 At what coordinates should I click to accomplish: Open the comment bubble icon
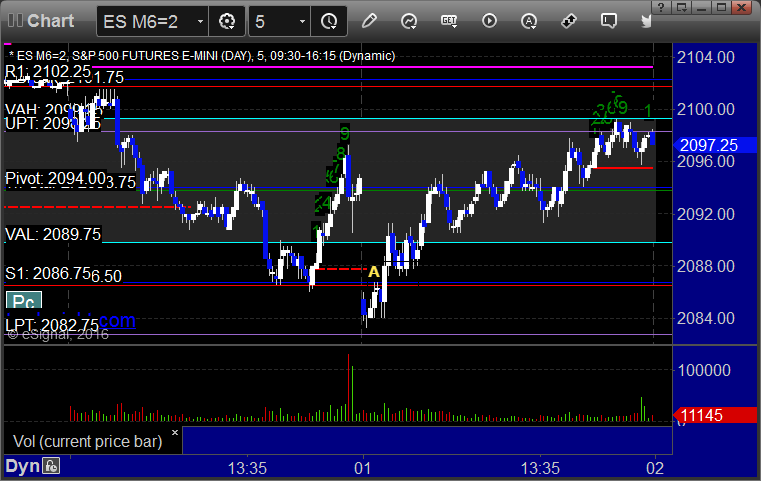pyautogui.click(x=609, y=21)
